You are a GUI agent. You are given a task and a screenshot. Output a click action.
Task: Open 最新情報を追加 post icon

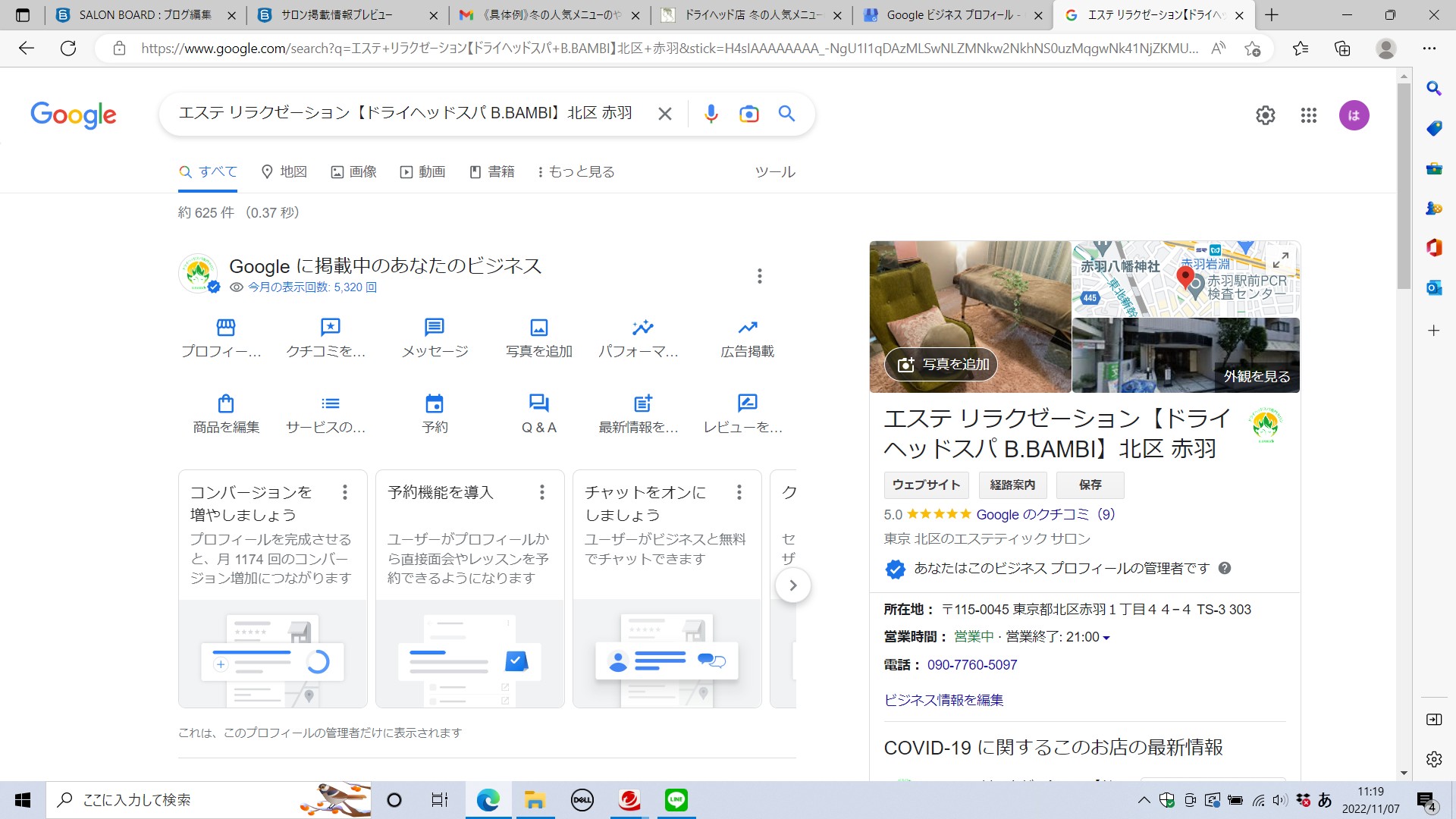point(643,403)
